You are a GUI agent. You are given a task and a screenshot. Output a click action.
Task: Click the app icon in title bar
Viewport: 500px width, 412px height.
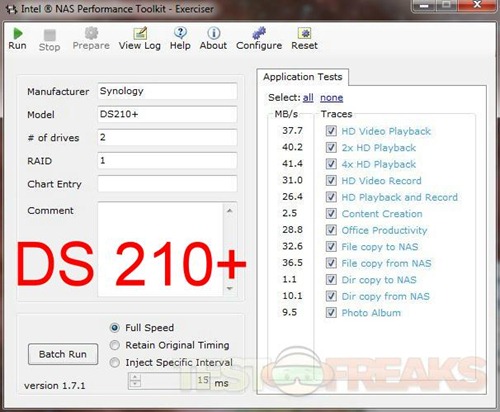coord(12,10)
